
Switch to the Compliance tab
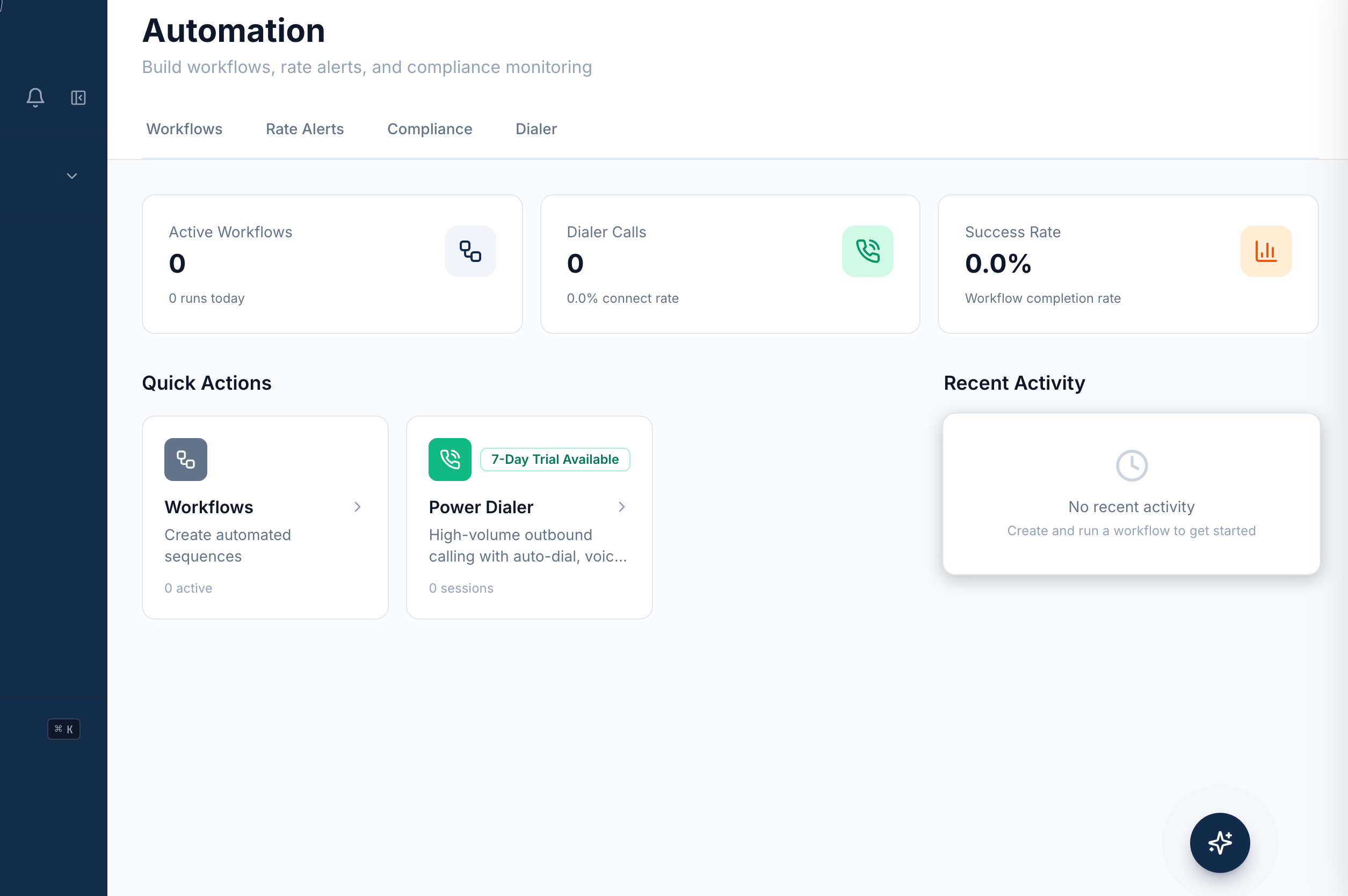click(x=430, y=129)
